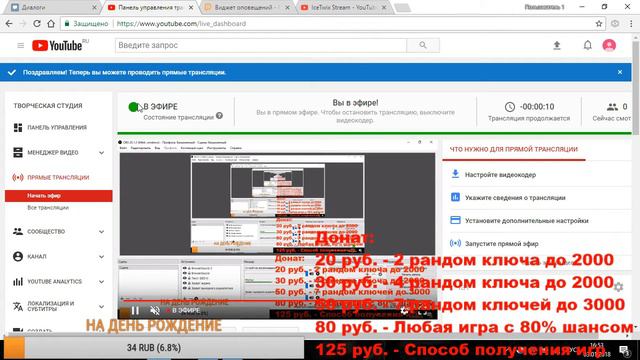Click the current viewers people icon
This screenshot has width=640, height=360.
pyautogui.click(x=612, y=107)
